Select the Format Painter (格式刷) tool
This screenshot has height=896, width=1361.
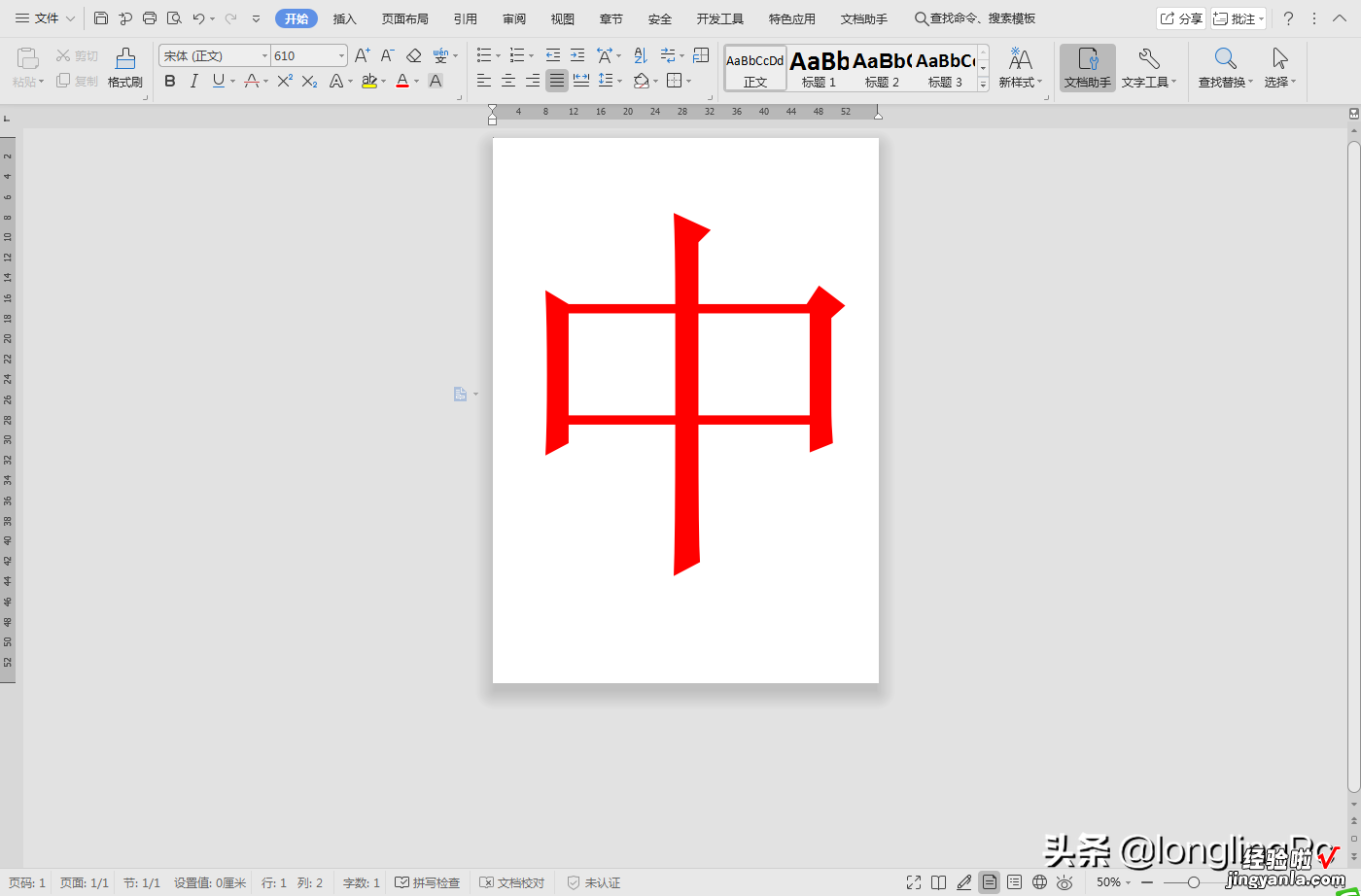pyautogui.click(x=125, y=68)
